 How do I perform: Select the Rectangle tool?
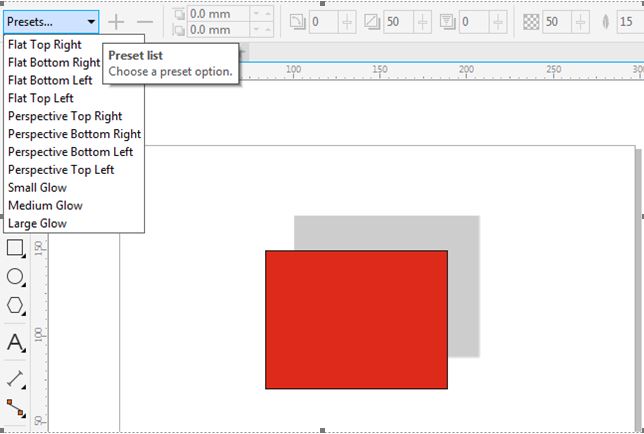[x=16, y=248]
